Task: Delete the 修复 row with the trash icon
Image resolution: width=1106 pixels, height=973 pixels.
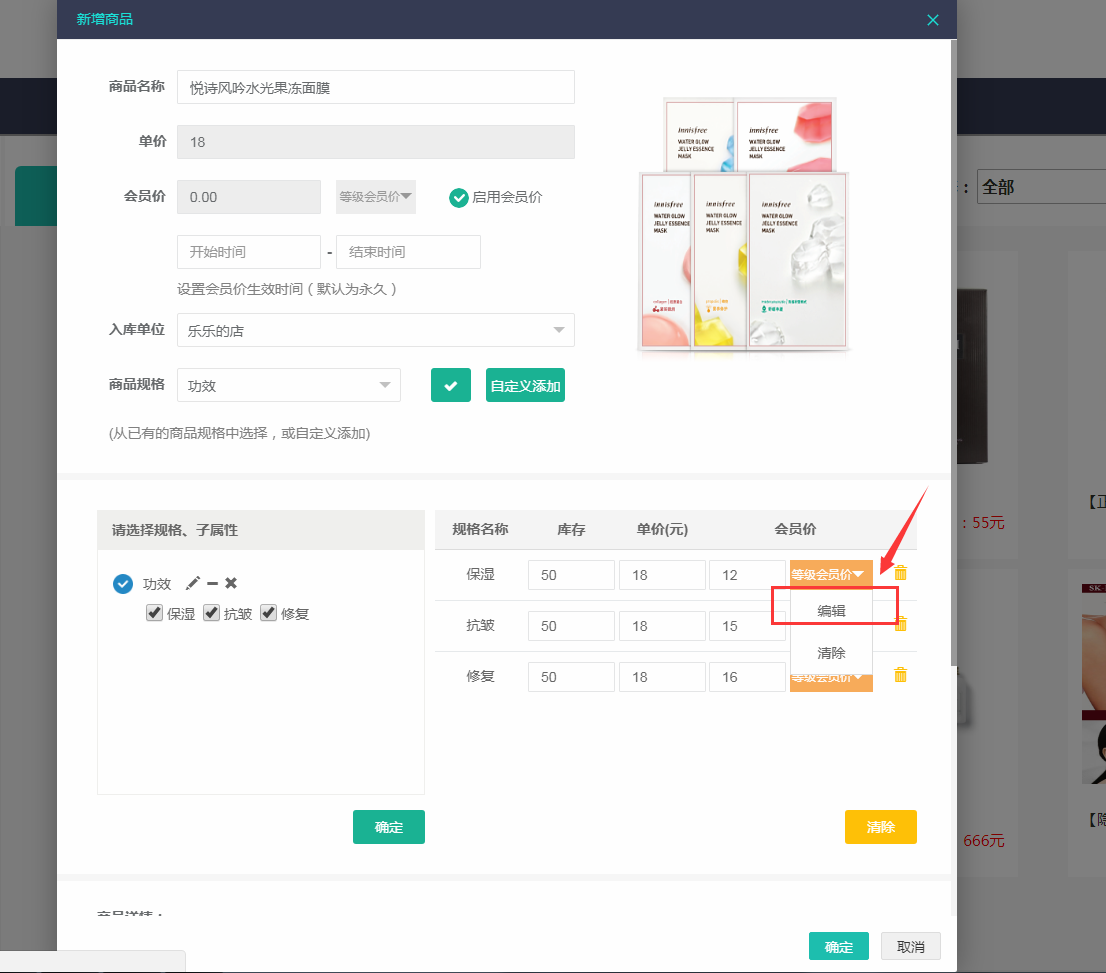Action: pyautogui.click(x=900, y=675)
